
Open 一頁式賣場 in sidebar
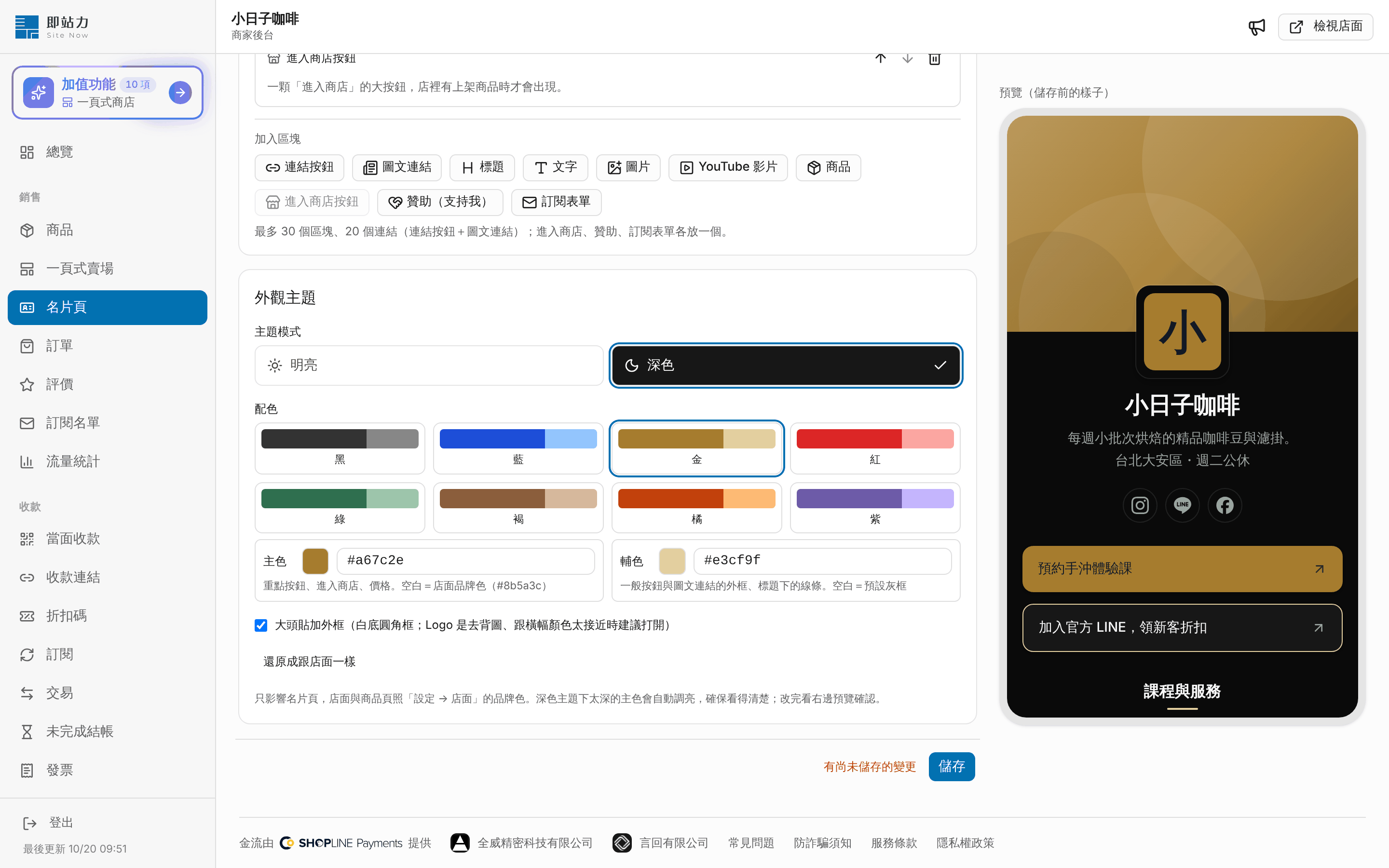(108, 269)
